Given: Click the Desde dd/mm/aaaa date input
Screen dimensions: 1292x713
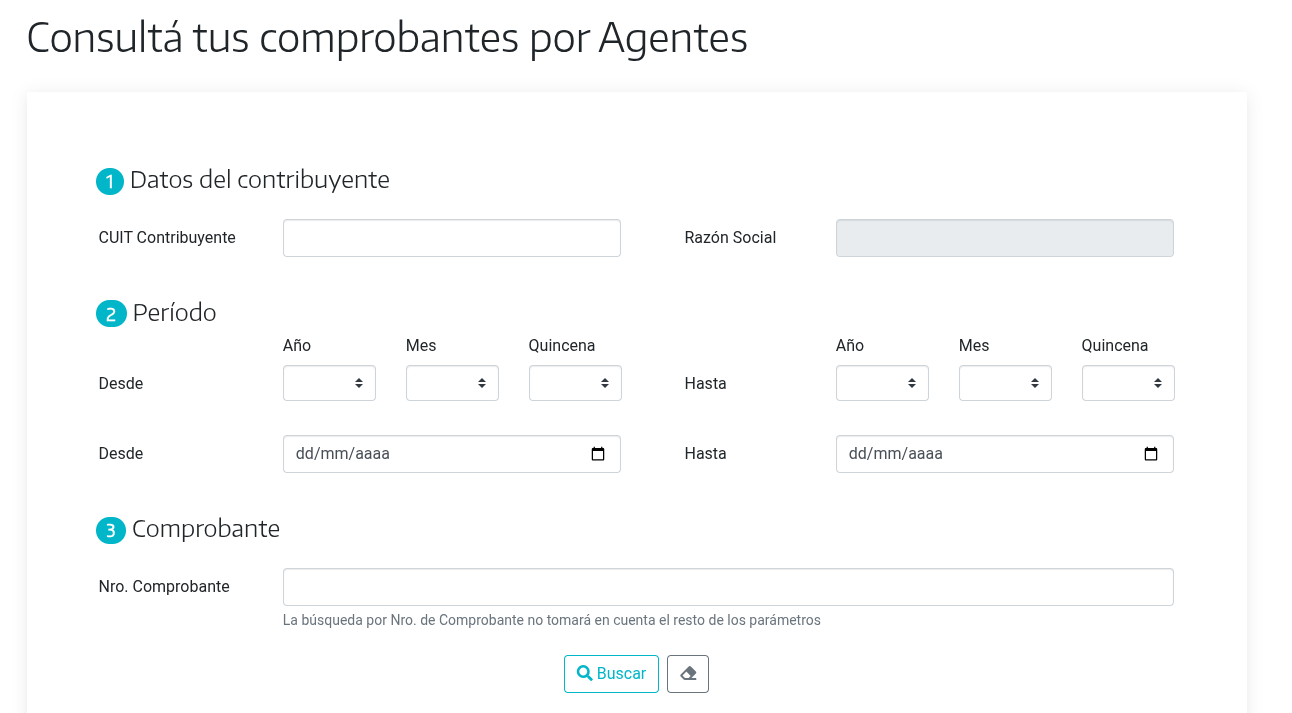Looking at the screenshot, I should click(x=430, y=454).
